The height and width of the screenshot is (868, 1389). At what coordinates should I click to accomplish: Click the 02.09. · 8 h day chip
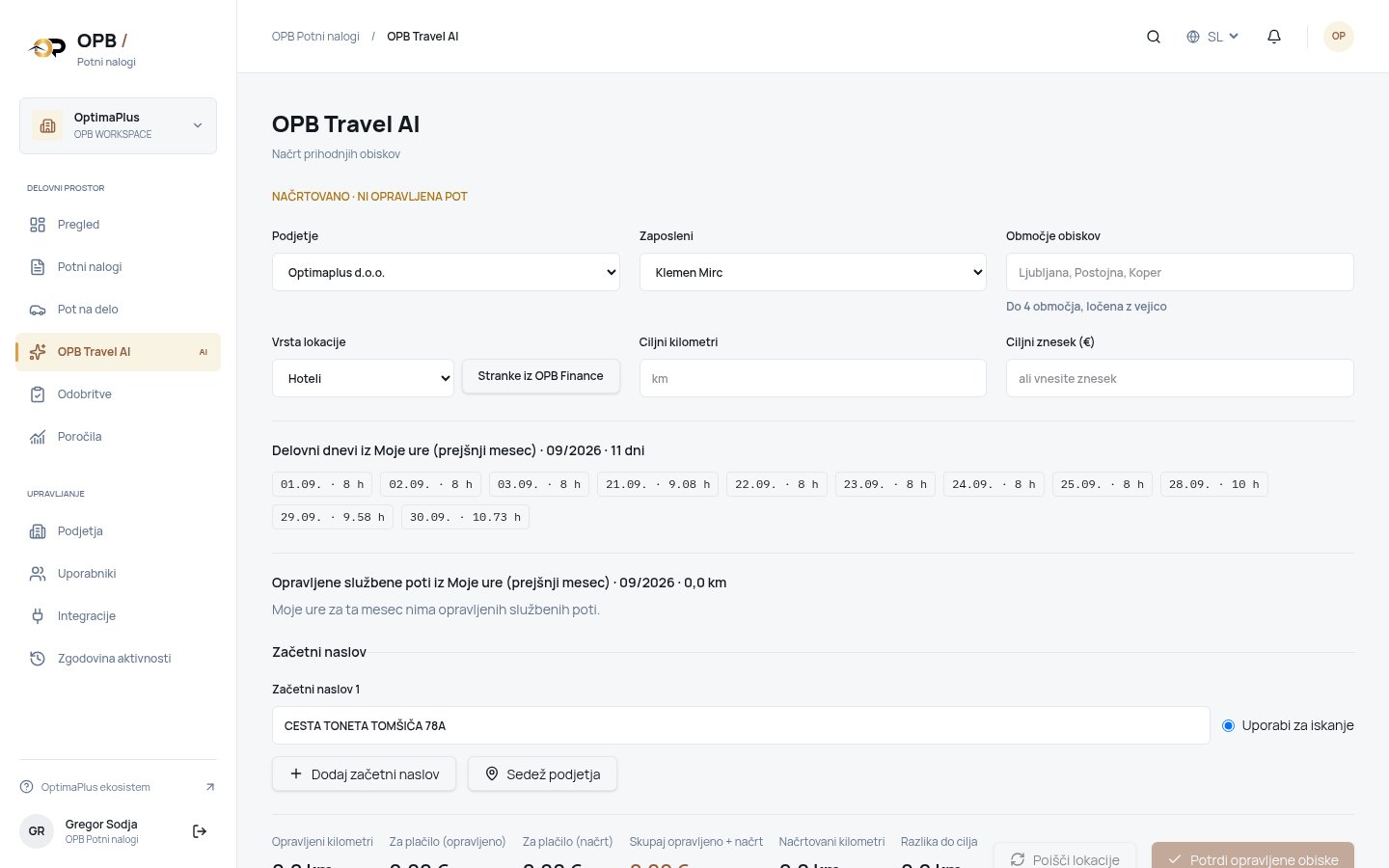(x=431, y=484)
